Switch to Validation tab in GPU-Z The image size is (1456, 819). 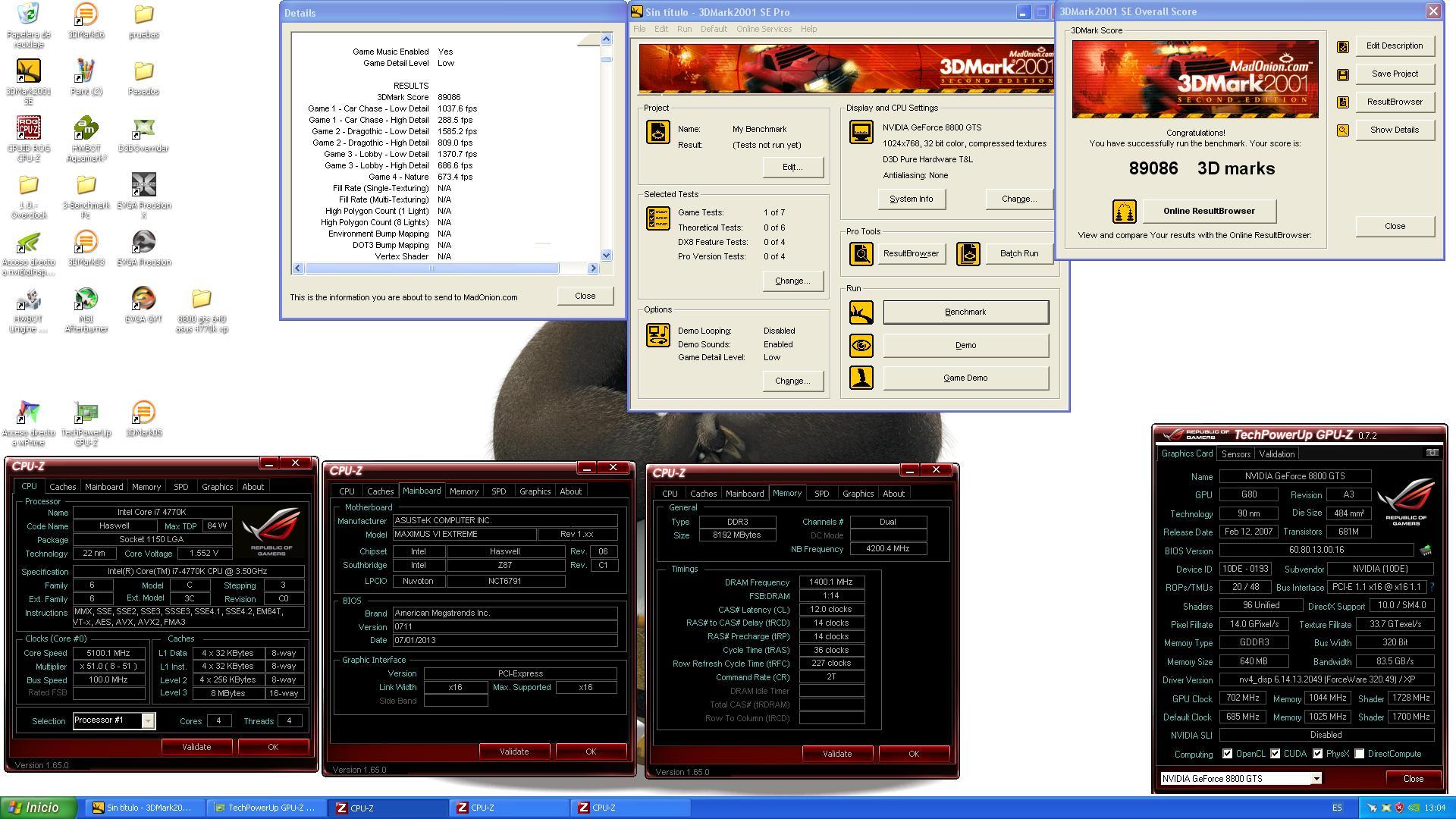[x=1276, y=454]
